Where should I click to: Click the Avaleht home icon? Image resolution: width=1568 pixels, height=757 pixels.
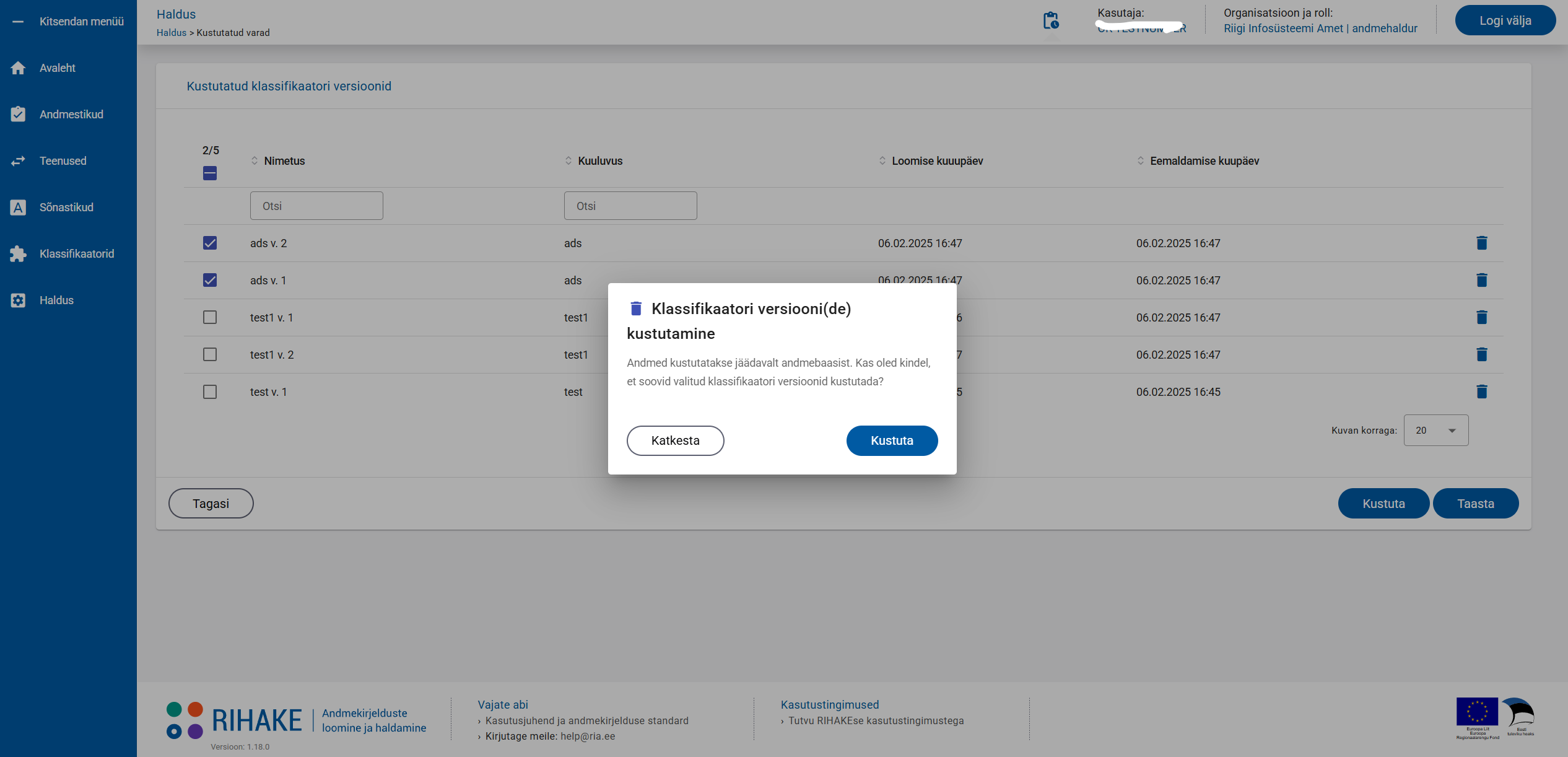coord(19,68)
